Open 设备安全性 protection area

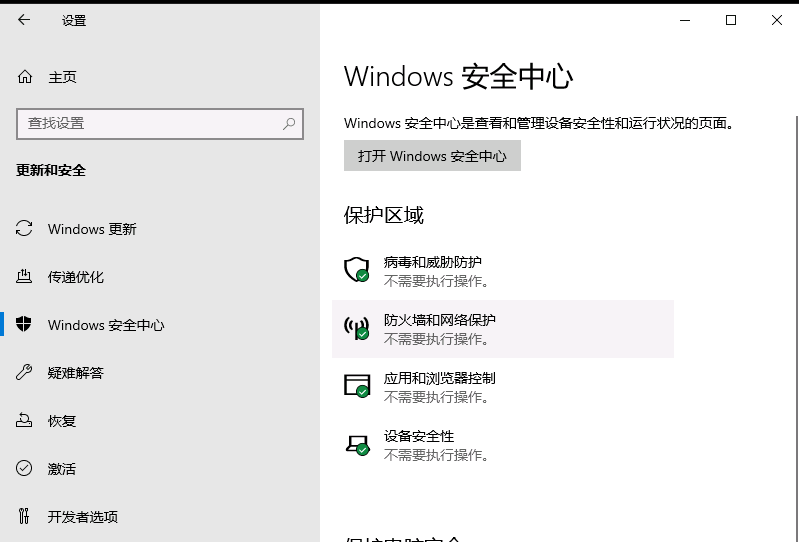coord(419,437)
